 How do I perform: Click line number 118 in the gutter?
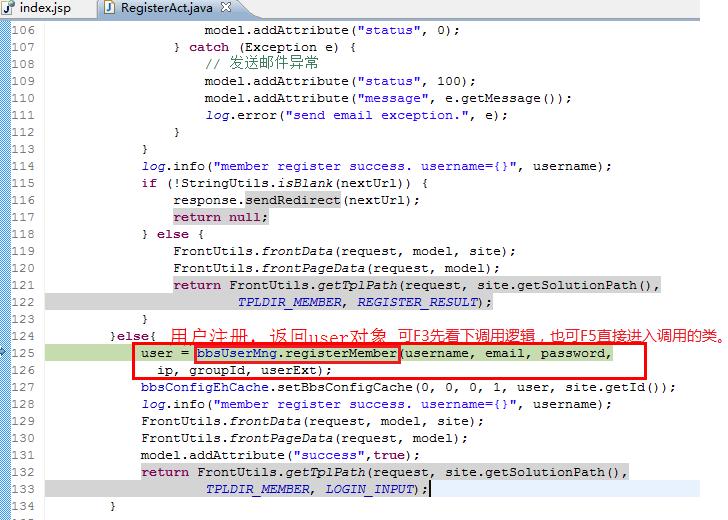(x=23, y=234)
